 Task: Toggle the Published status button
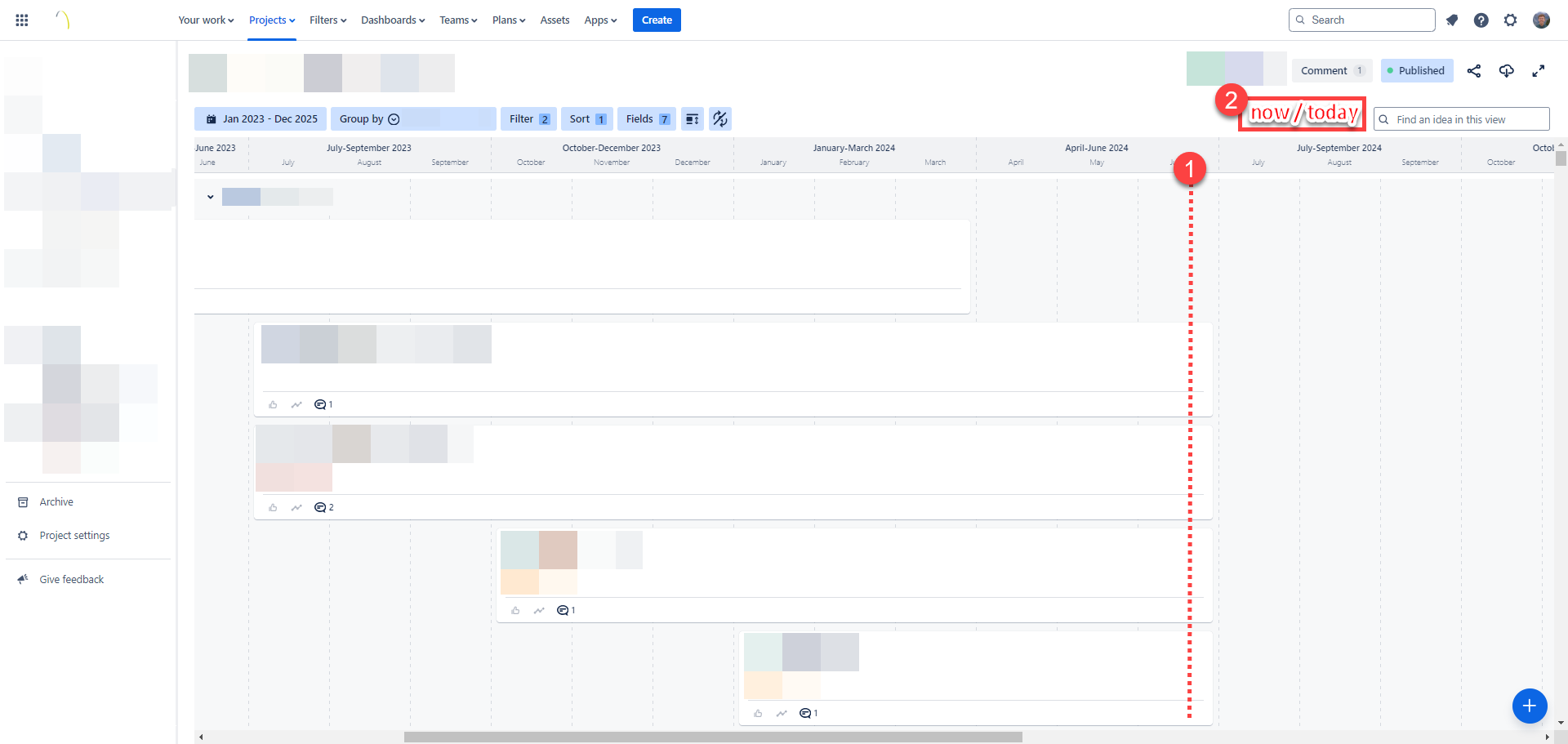click(1417, 71)
